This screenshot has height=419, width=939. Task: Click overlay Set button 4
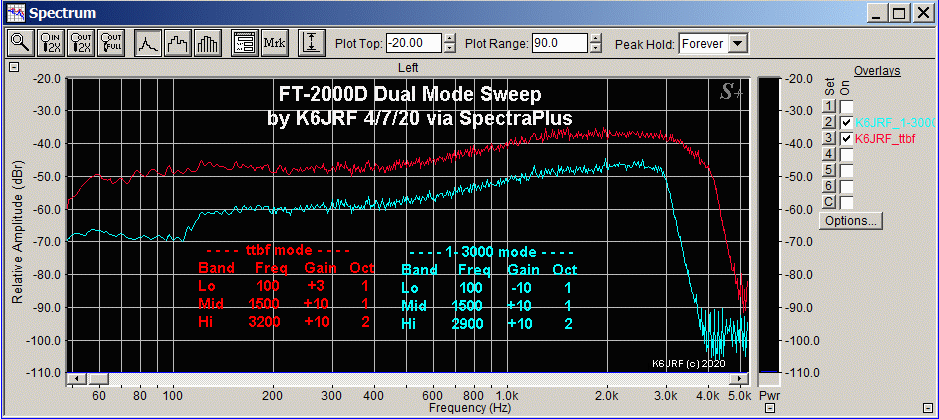point(829,154)
